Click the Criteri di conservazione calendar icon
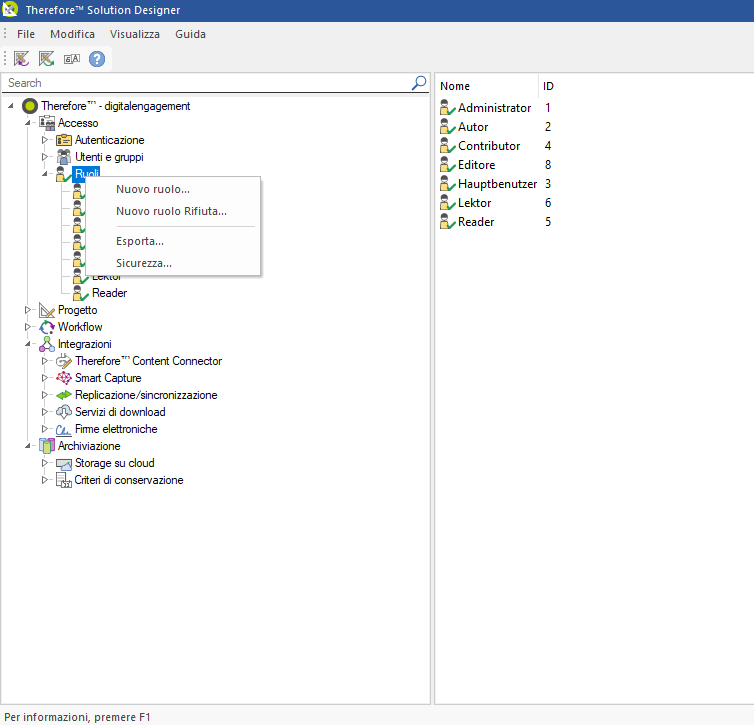The height and width of the screenshot is (725, 754). click(x=64, y=480)
